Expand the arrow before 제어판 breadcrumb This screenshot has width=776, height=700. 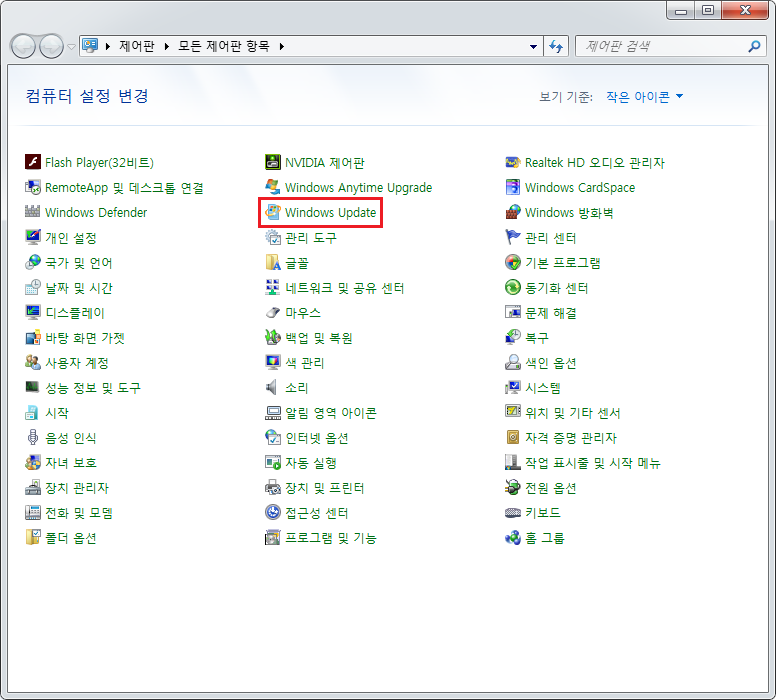(107, 47)
